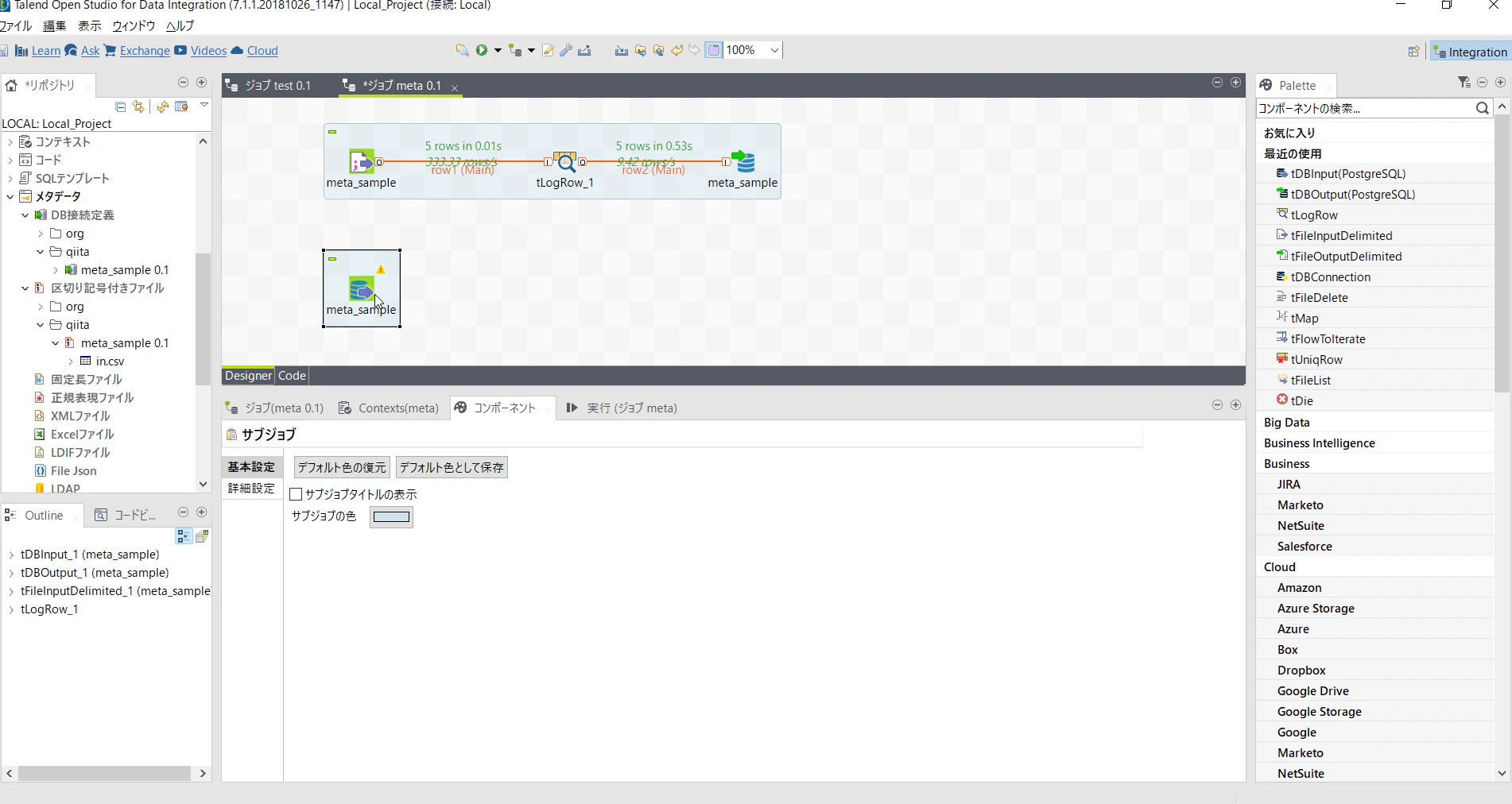Click the デフォルト色として保存 button
Viewport: 1512px width, 804px height.
(x=452, y=467)
